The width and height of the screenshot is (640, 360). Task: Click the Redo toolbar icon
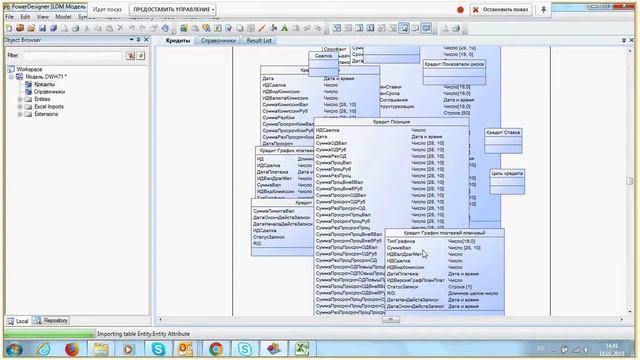(x=142, y=28)
